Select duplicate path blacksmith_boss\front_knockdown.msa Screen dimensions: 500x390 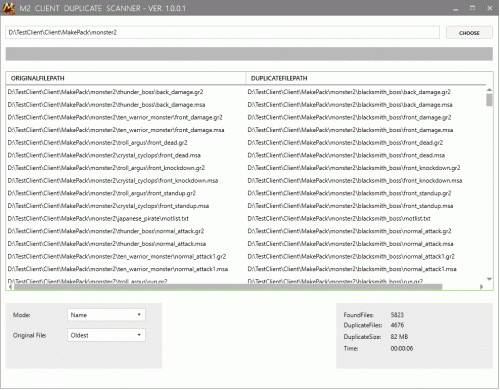pyautogui.click(x=355, y=181)
